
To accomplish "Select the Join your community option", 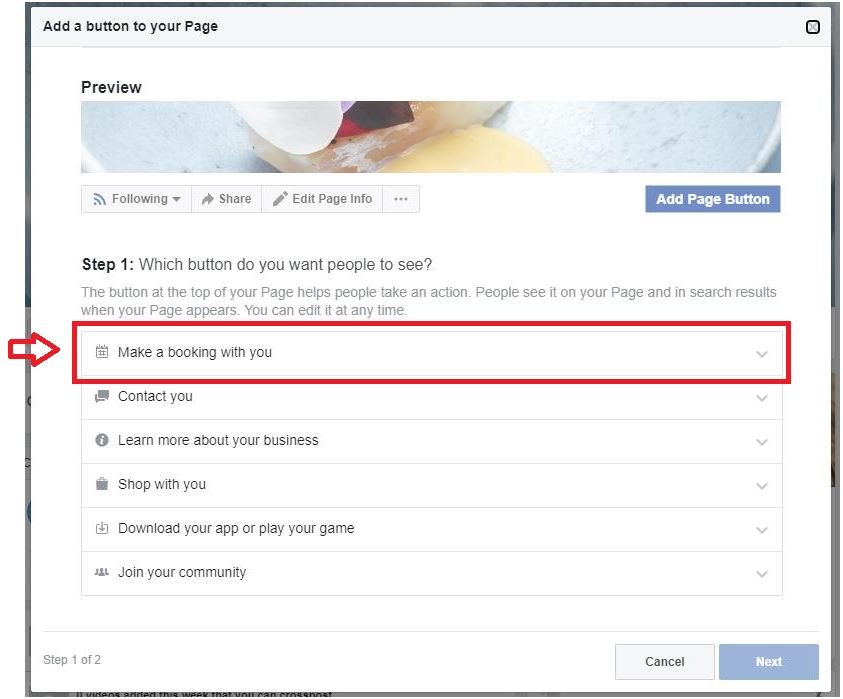I will coord(432,574).
